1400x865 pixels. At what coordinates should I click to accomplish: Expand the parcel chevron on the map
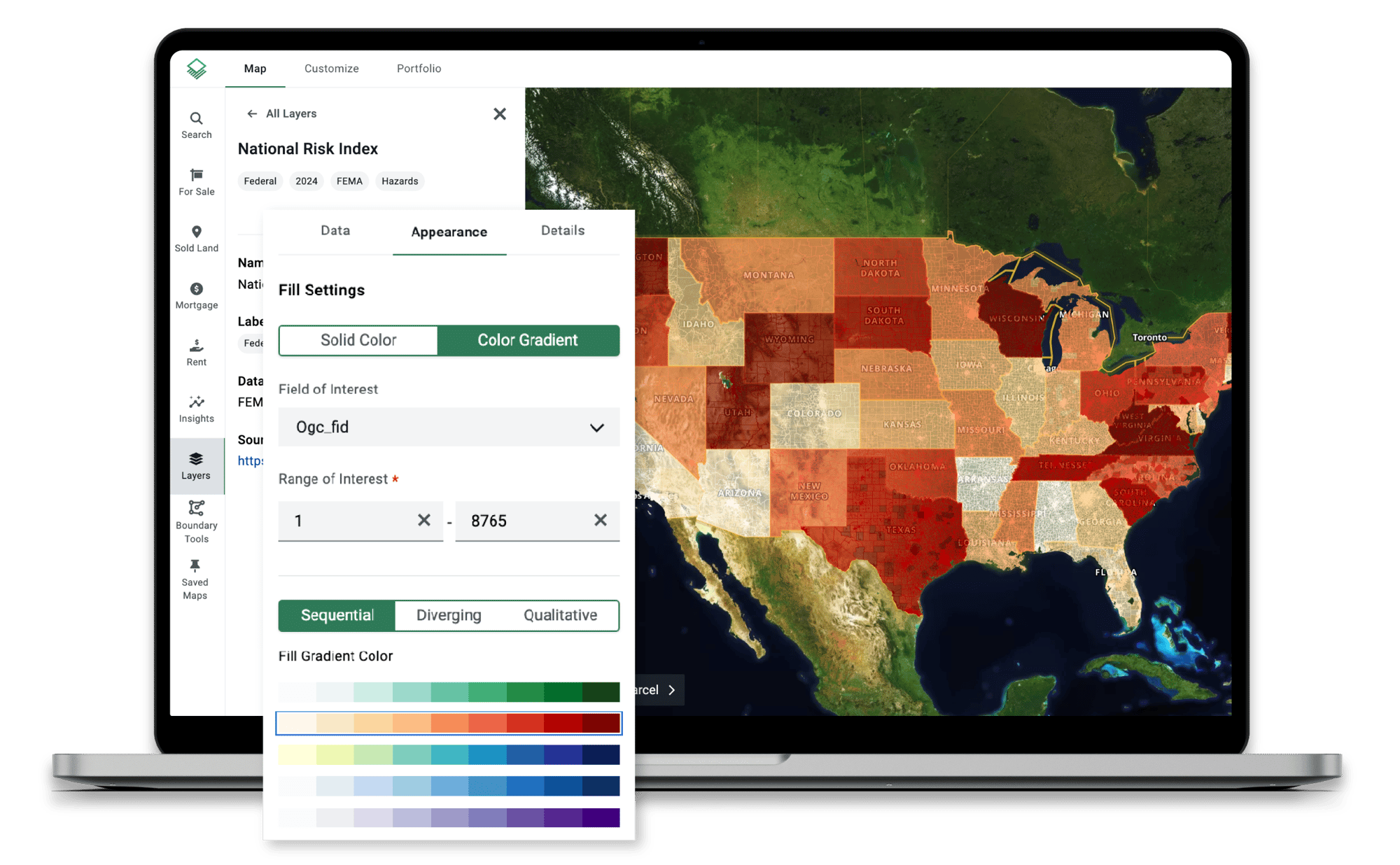672,690
